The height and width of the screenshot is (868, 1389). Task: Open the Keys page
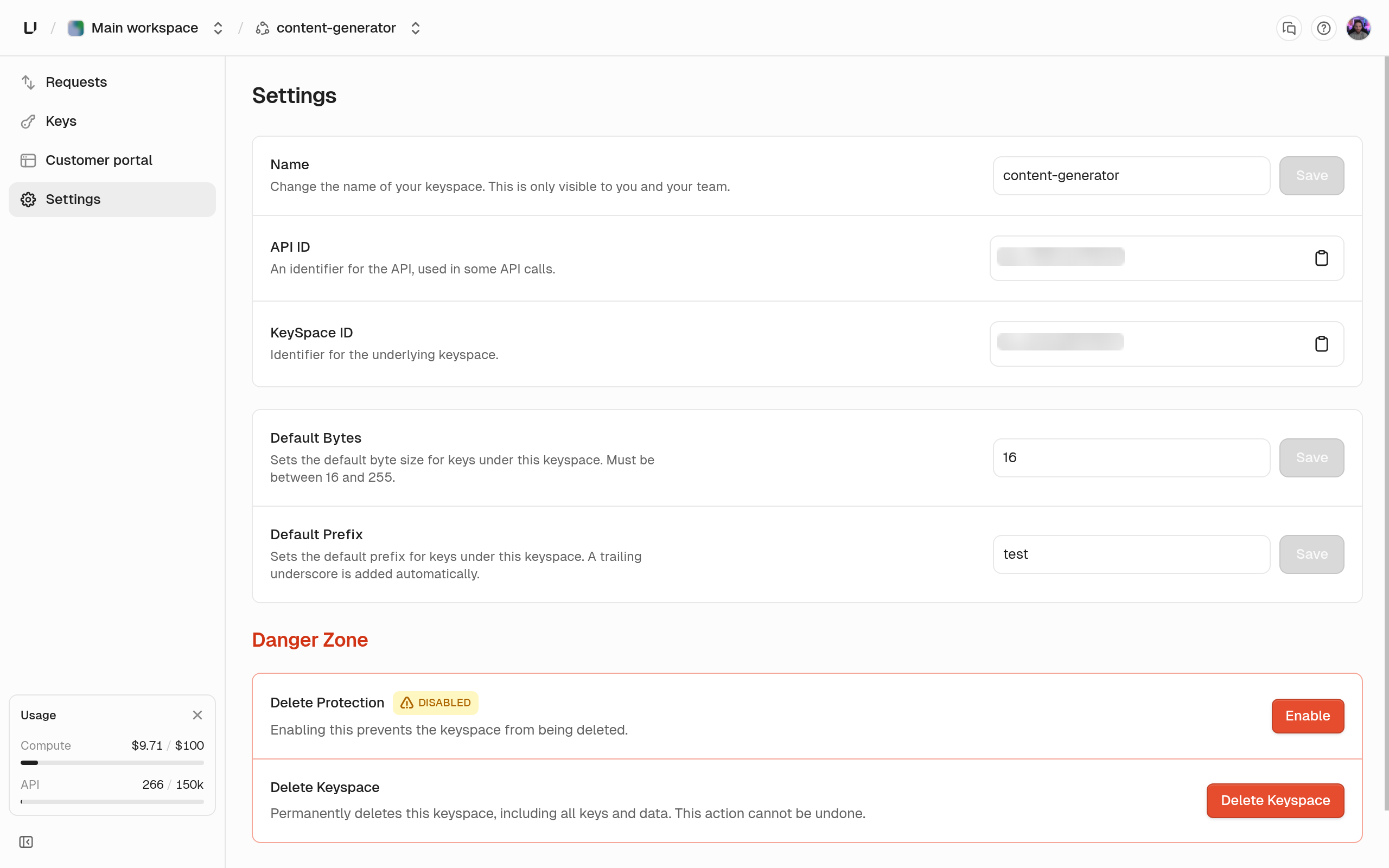tap(112, 121)
